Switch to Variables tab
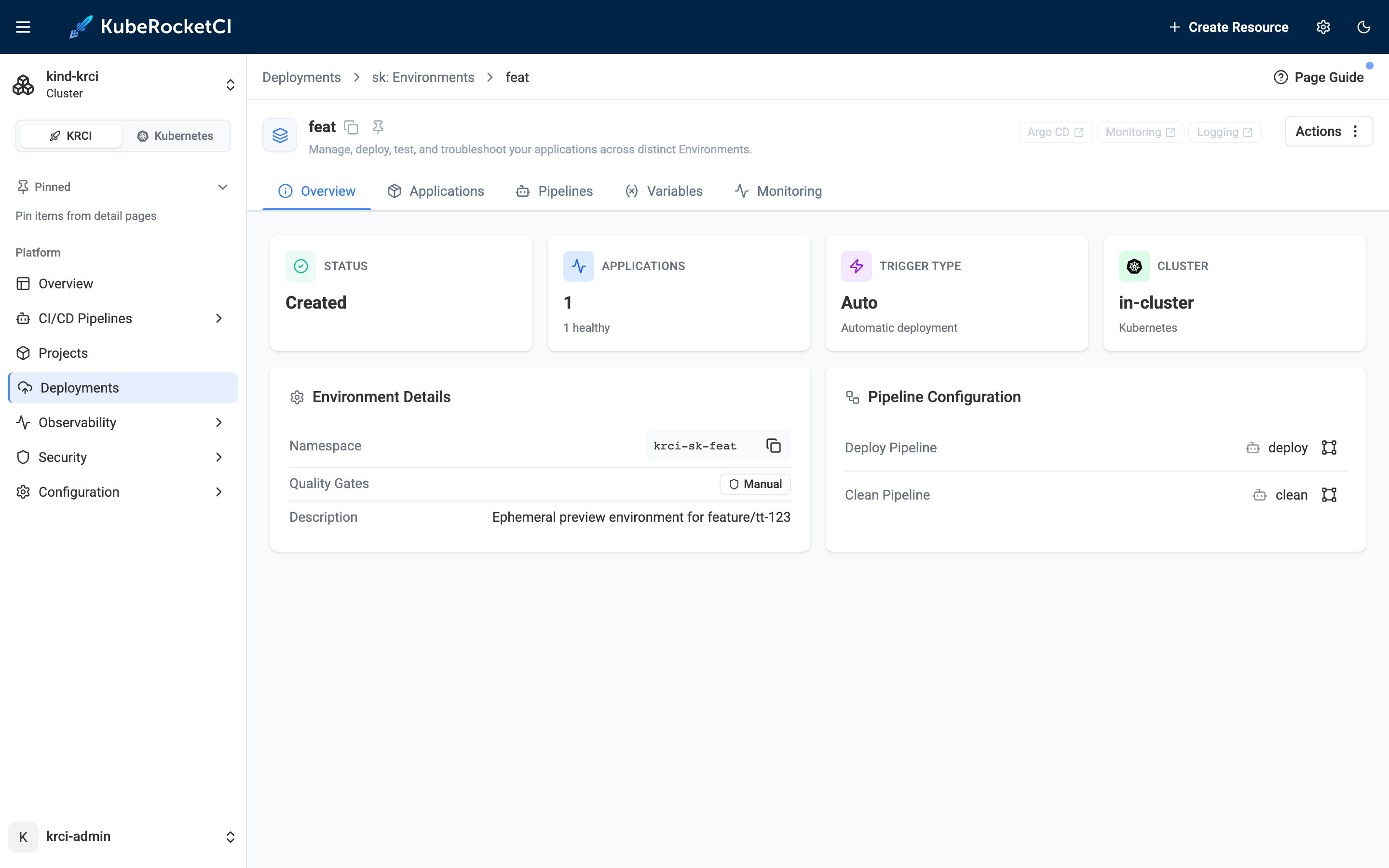 664,191
